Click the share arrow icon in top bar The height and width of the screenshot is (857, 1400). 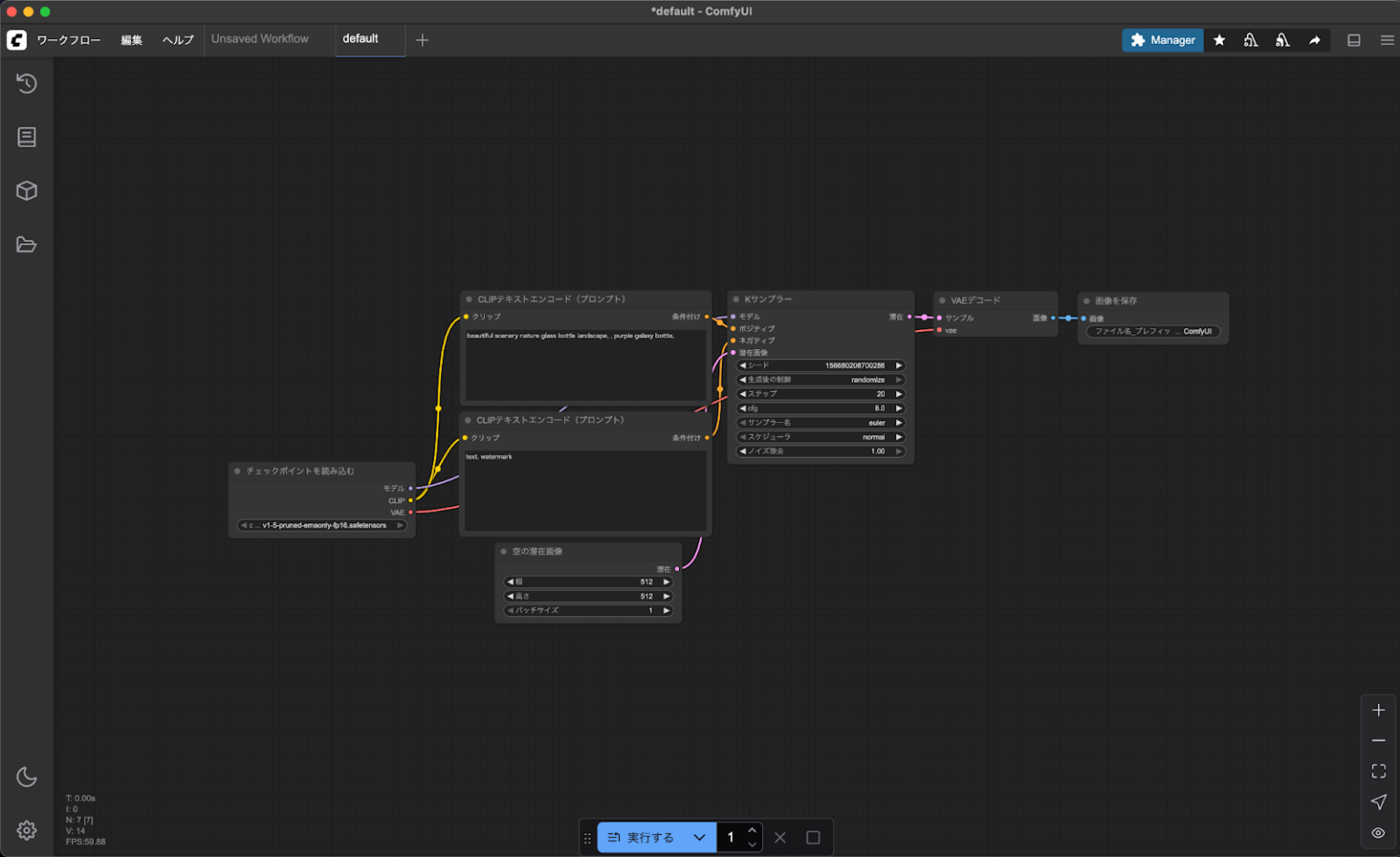point(1314,40)
